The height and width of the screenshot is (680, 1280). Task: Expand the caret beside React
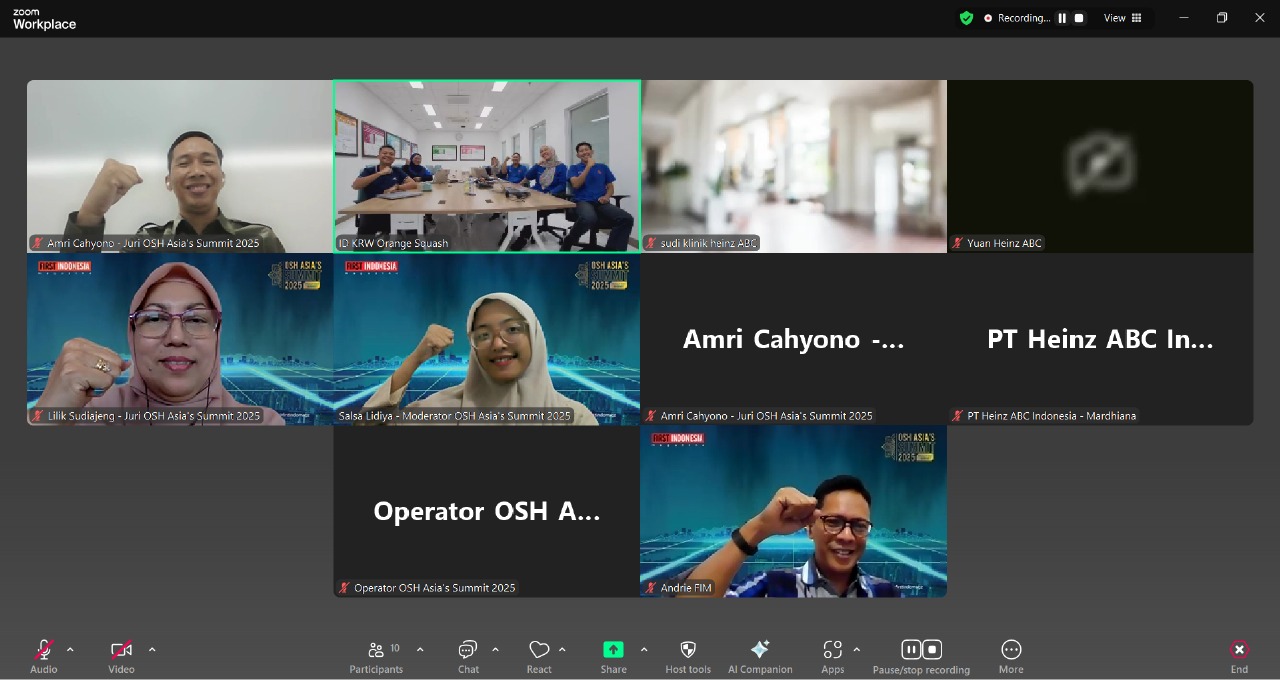[562, 650]
